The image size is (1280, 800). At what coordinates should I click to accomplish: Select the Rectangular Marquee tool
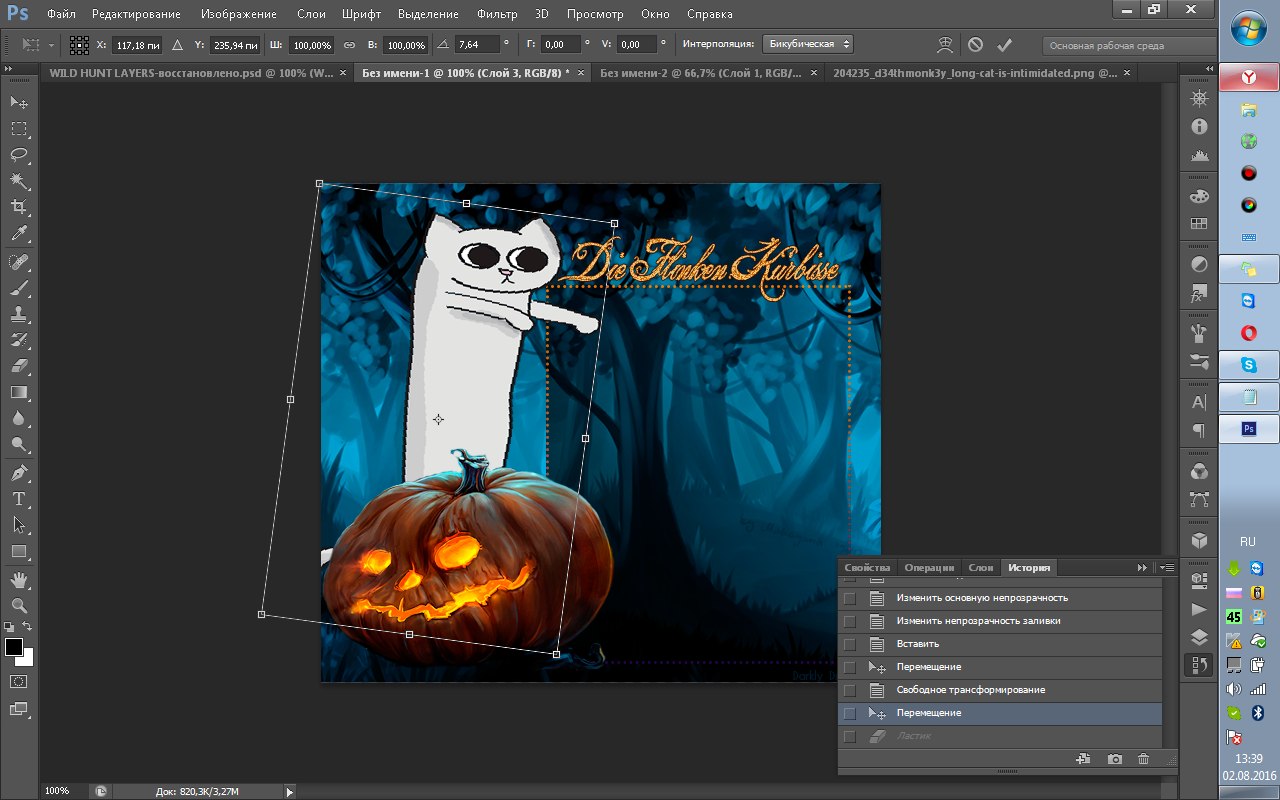click(x=19, y=128)
